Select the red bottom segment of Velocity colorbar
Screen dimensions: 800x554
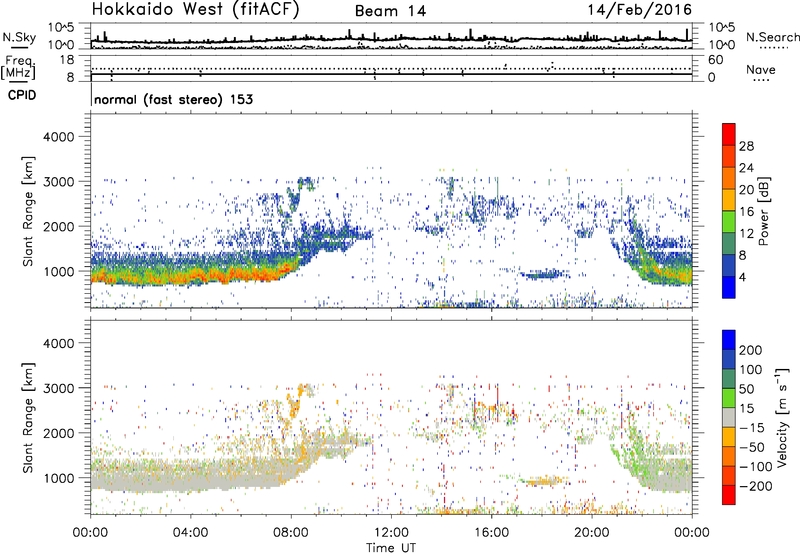click(x=729, y=495)
